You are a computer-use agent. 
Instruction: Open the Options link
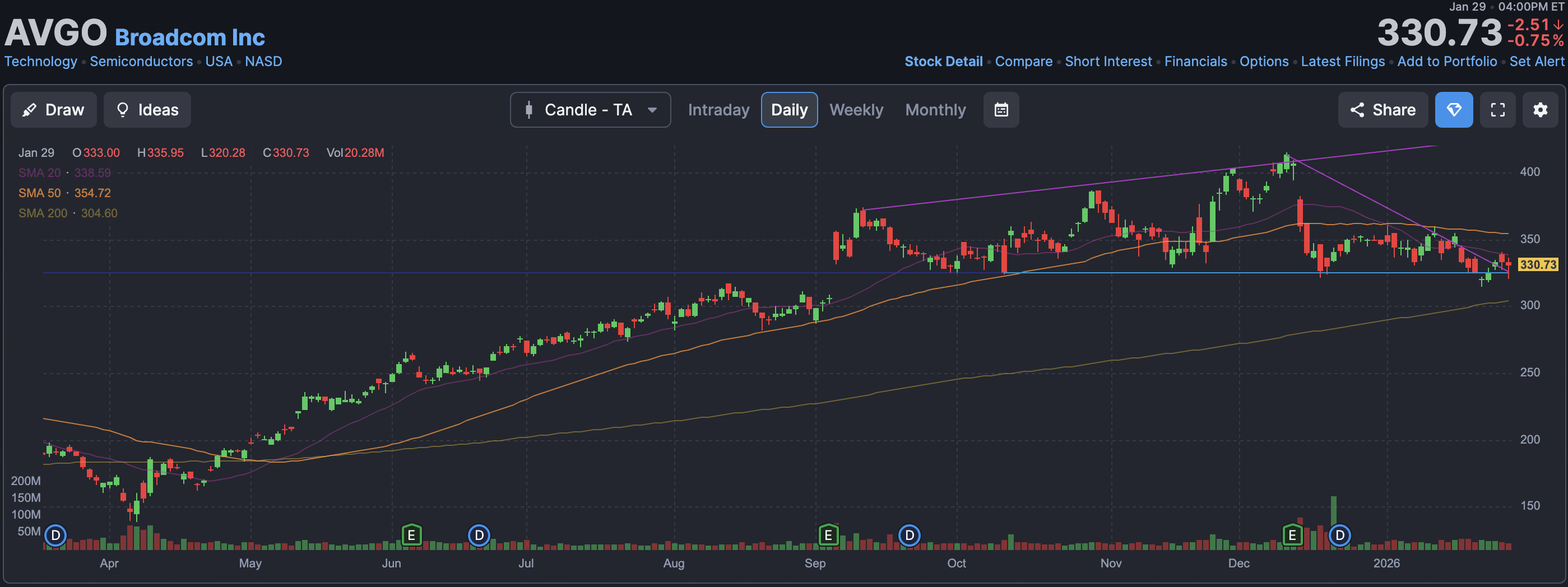[1264, 62]
